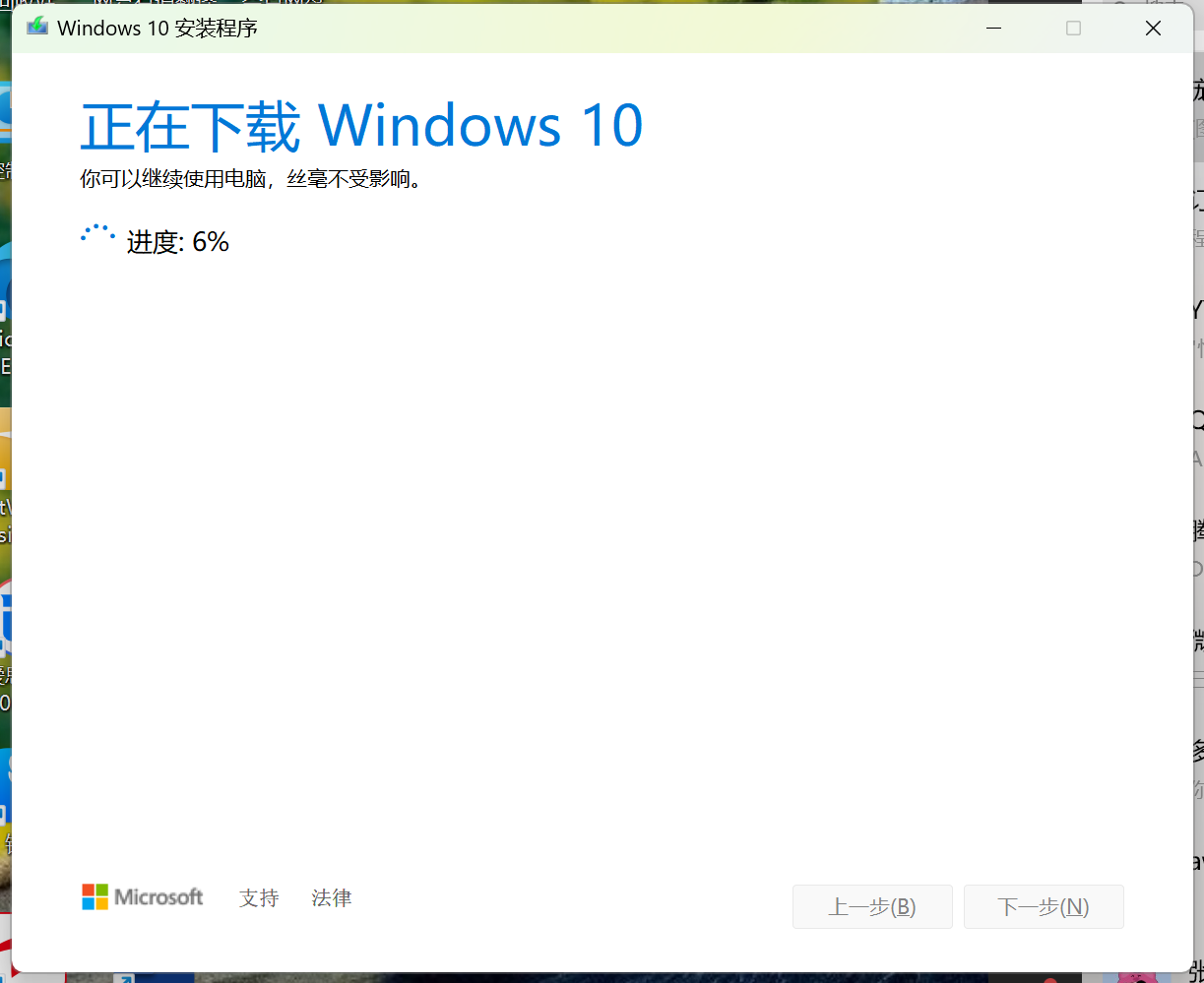Click the 正在下载 Windows 10 heading
1204x983 pixels.
tap(361, 126)
